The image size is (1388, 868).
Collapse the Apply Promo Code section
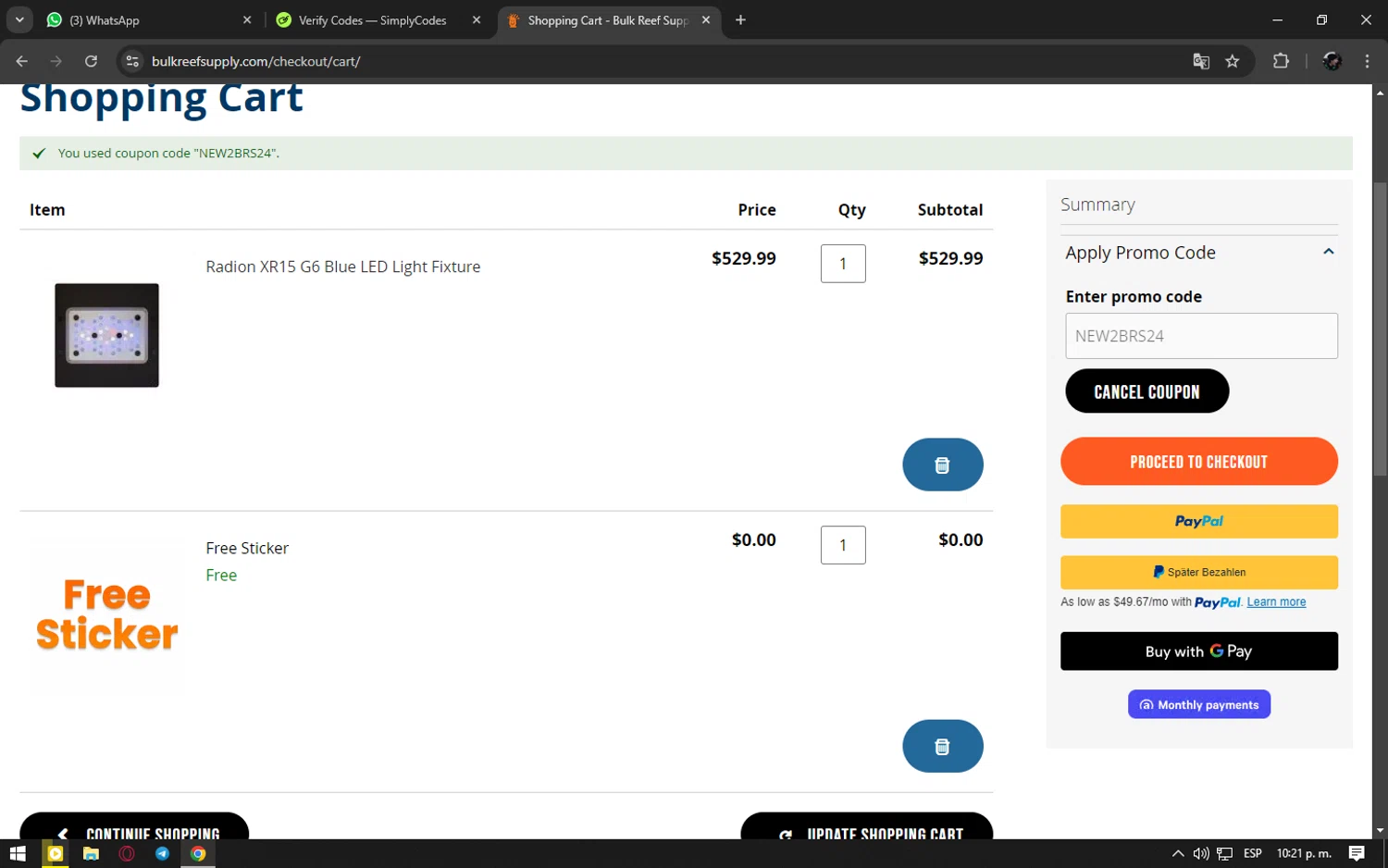pos(1328,252)
